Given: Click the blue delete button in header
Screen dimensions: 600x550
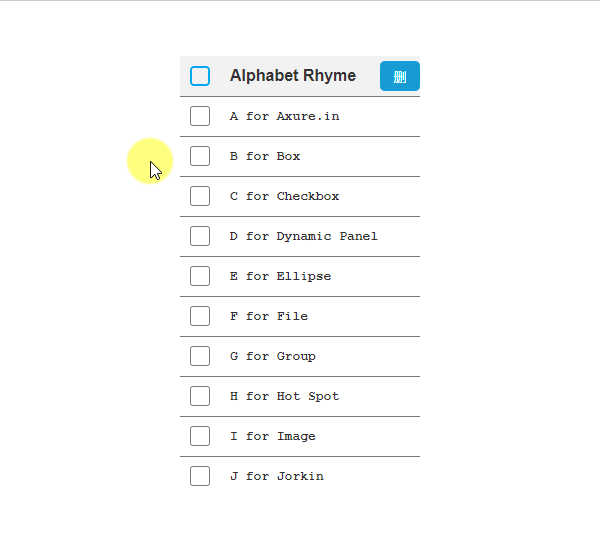Looking at the screenshot, I should point(399,76).
